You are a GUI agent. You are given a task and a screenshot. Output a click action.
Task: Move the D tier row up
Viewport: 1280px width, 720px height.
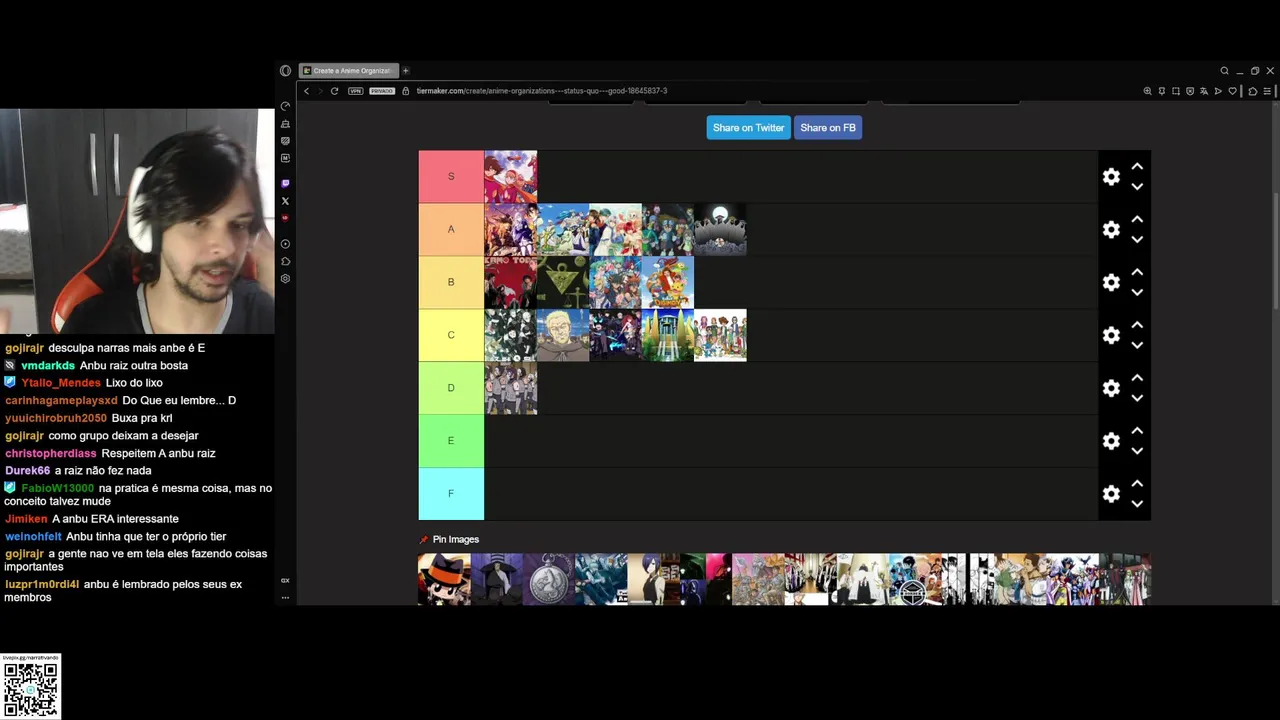coord(1137,378)
